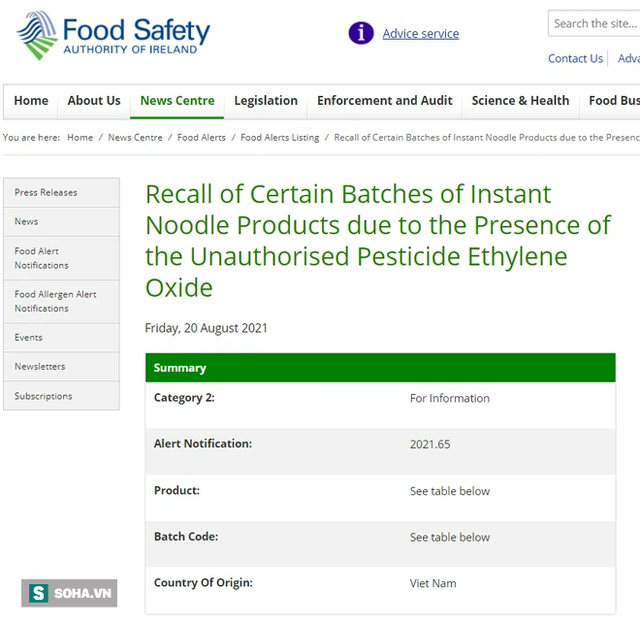
Task: Open the Home menu tab
Action: (31, 101)
